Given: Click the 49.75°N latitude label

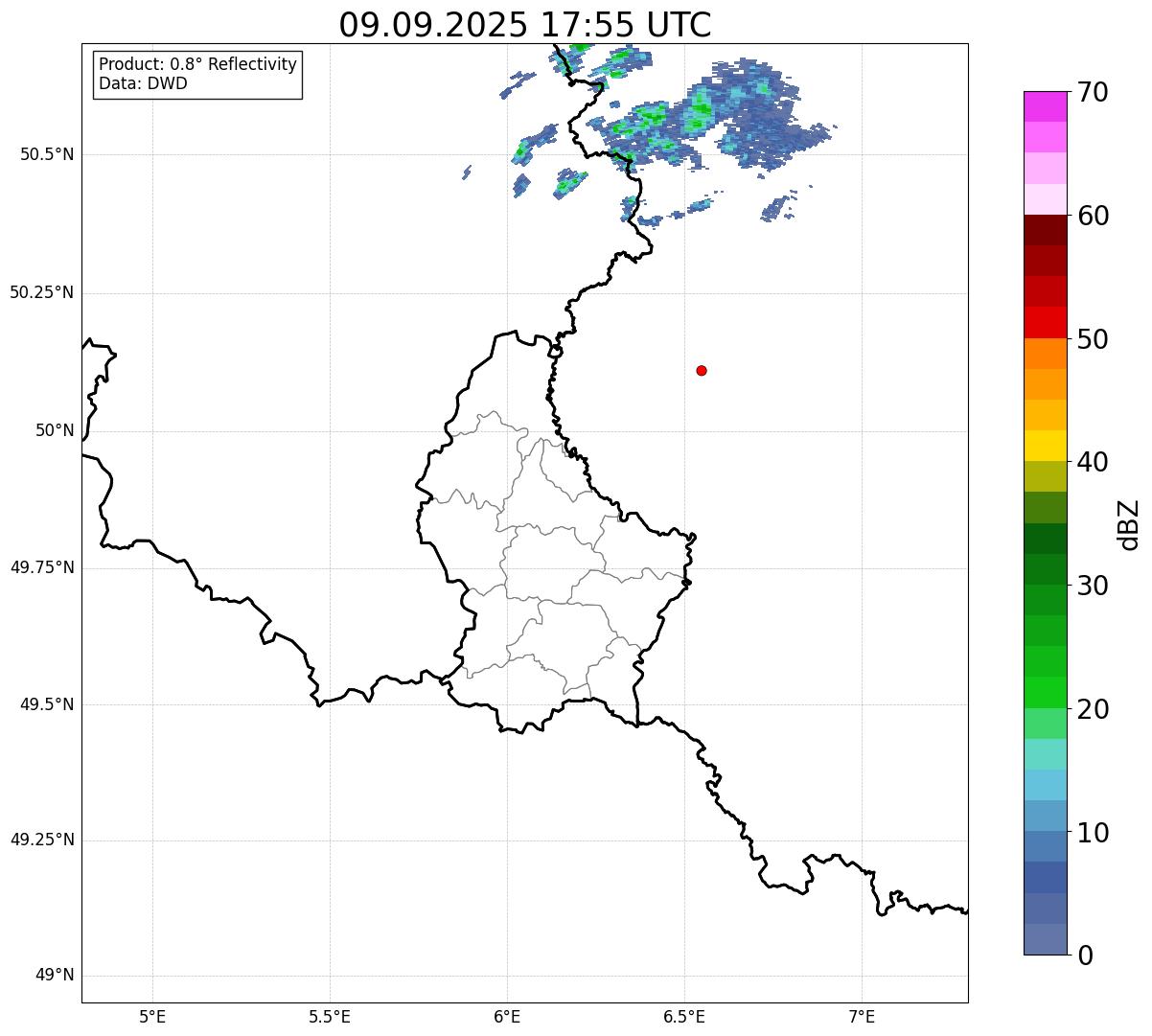Looking at the screenshot, I should [41, 567].
